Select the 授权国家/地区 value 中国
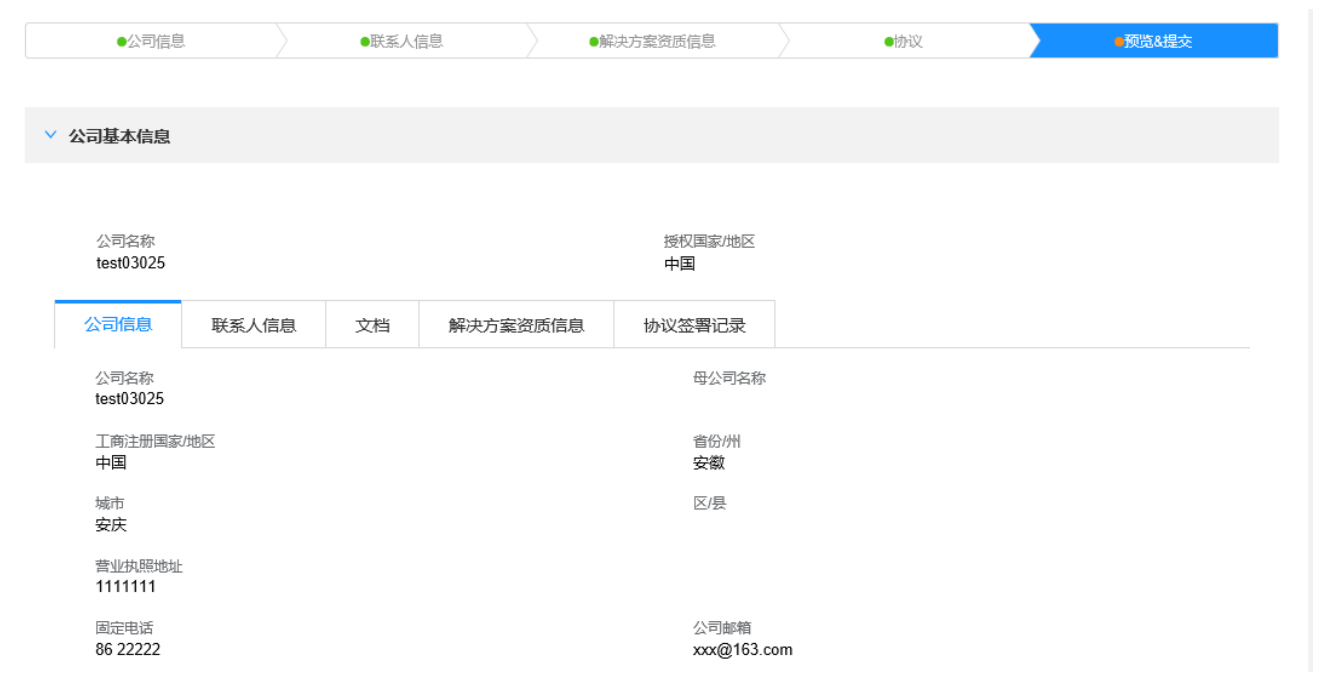 click(x=679, y=264)
